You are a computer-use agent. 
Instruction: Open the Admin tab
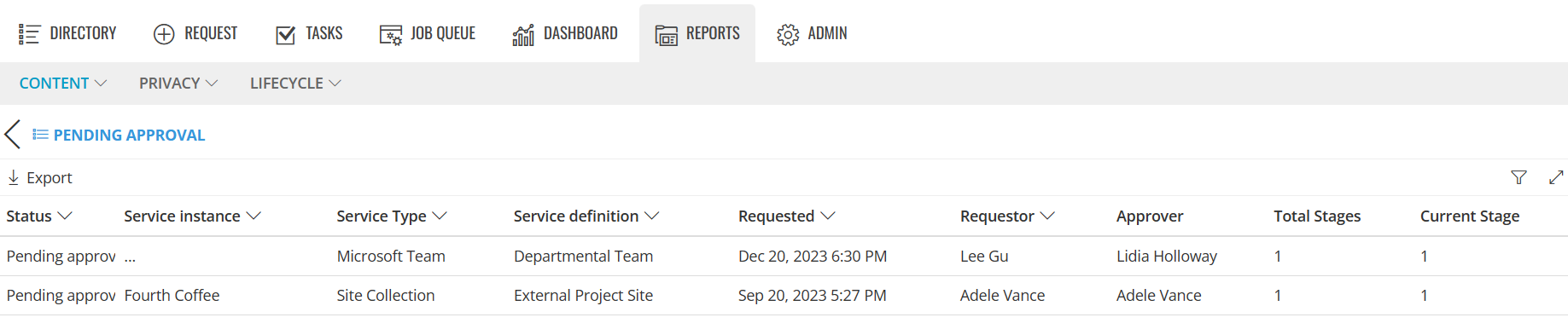(x=812, y=33)
